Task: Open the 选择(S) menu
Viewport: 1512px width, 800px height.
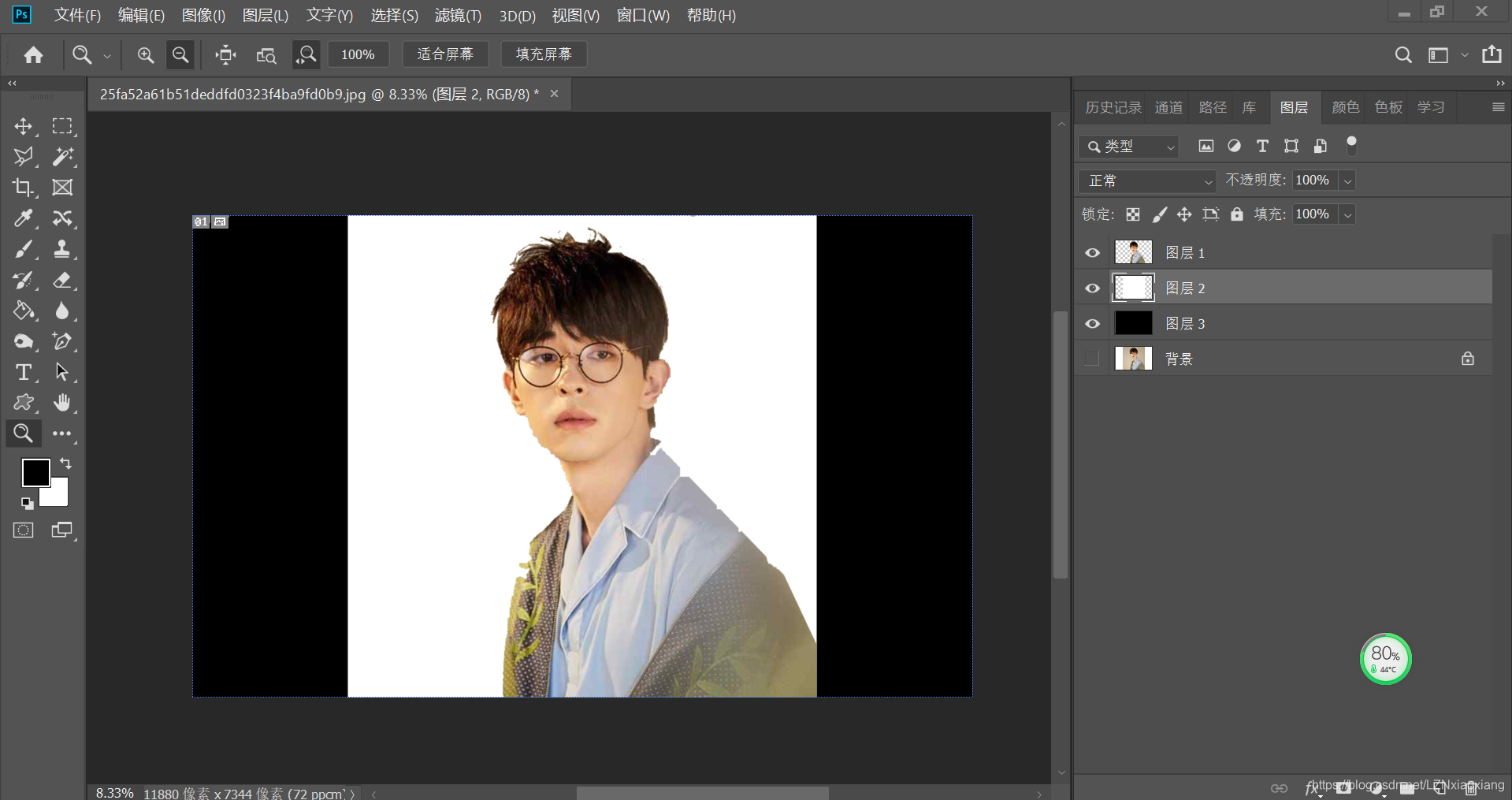Action: pyautogui.click(x=394, y=16)
